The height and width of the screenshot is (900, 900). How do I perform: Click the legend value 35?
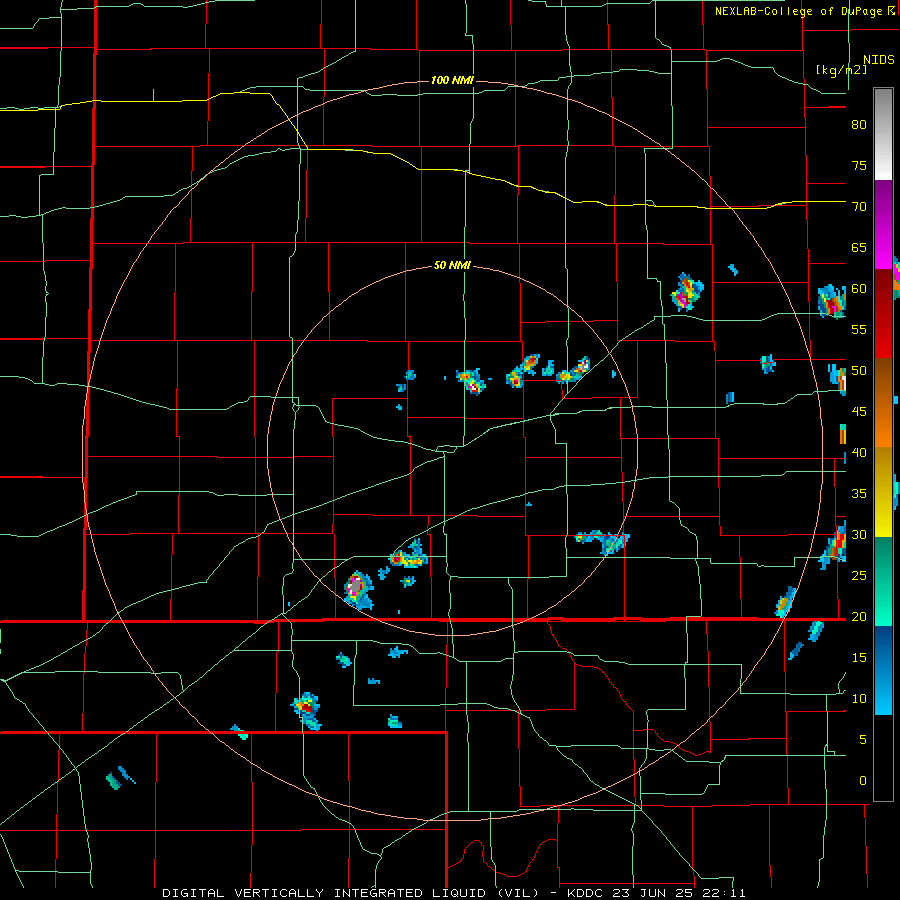[859, 494]
